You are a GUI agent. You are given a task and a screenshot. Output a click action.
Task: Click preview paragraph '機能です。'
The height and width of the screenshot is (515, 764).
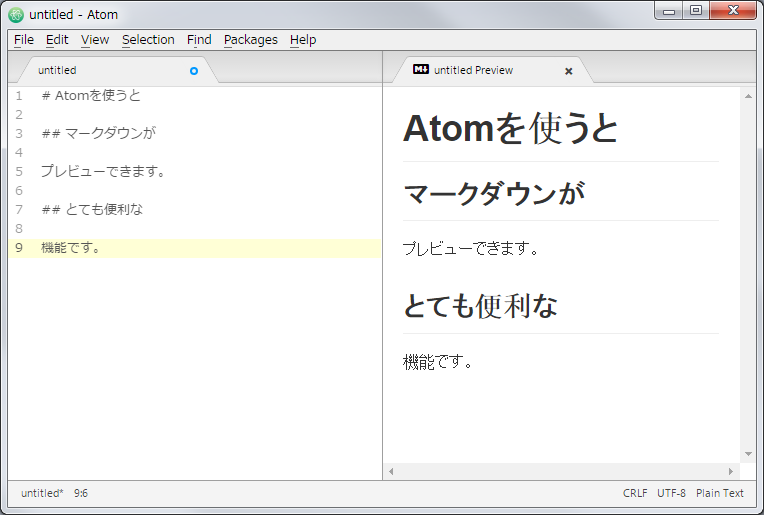point(438,362)
